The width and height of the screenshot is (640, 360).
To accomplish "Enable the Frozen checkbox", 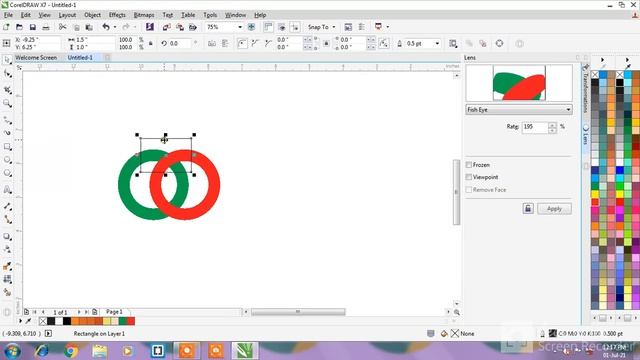I will click(x=469, y=165).
